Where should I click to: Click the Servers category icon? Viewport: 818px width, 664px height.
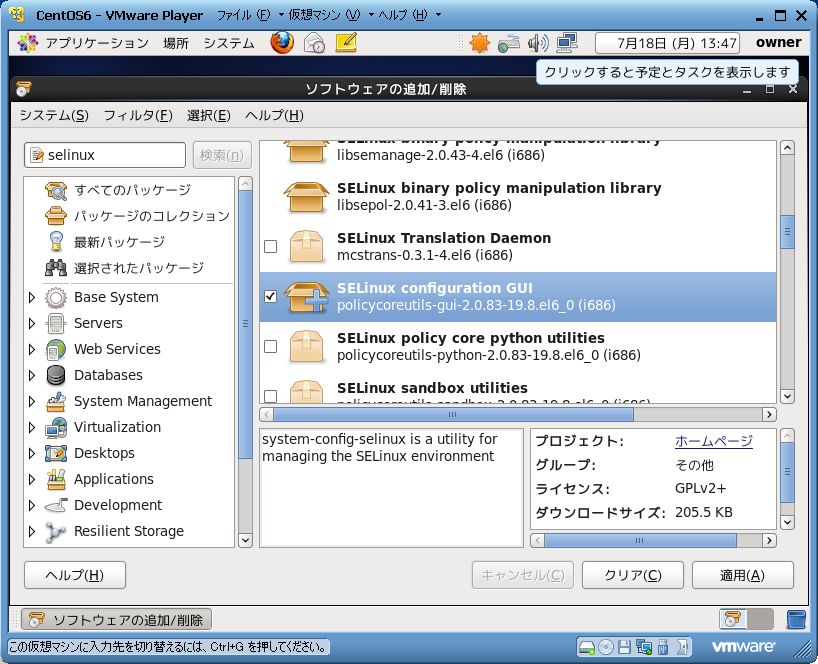tap(56, 323)
